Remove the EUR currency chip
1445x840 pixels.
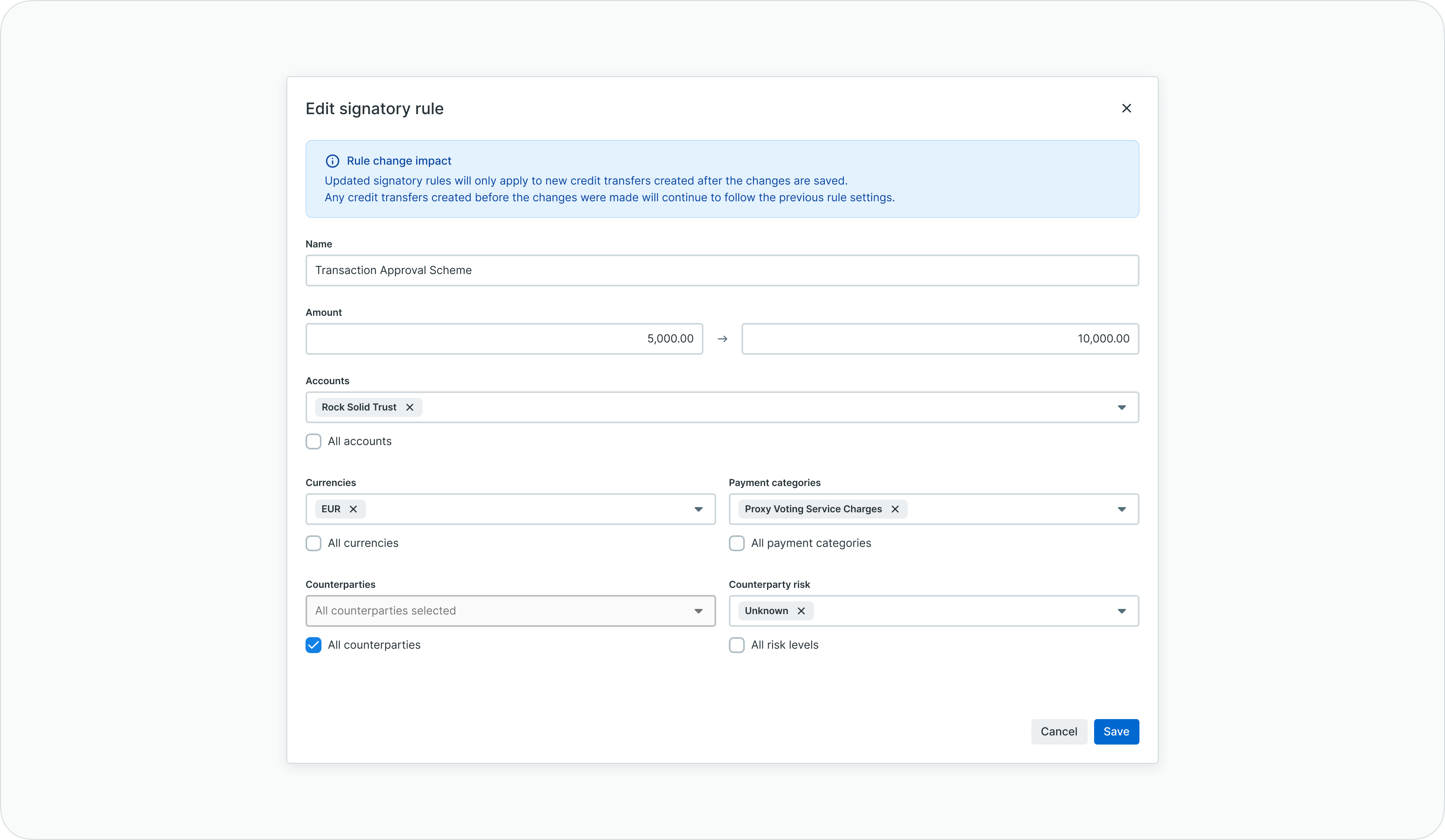(353, 509)
